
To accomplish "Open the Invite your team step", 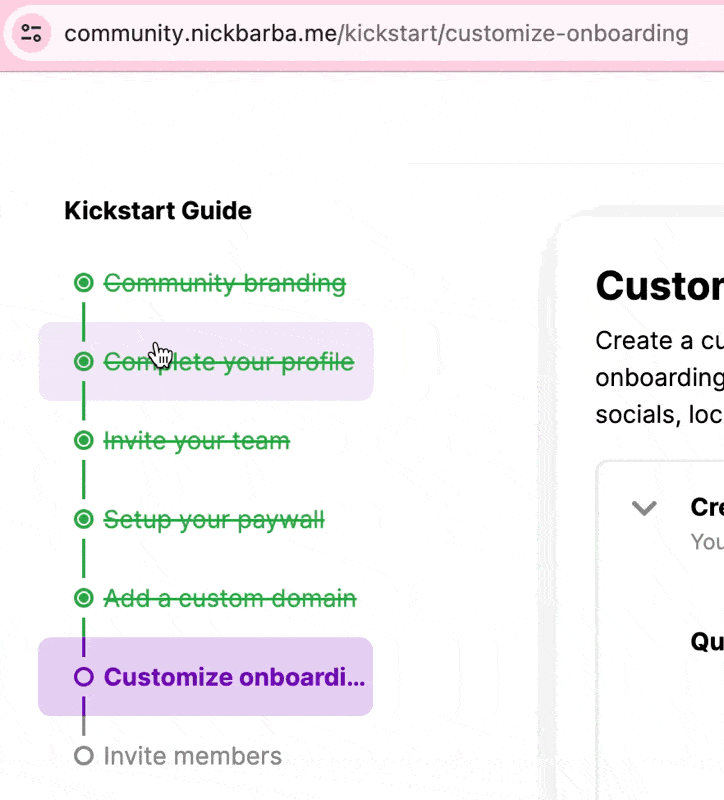I will tap(197, 441).
